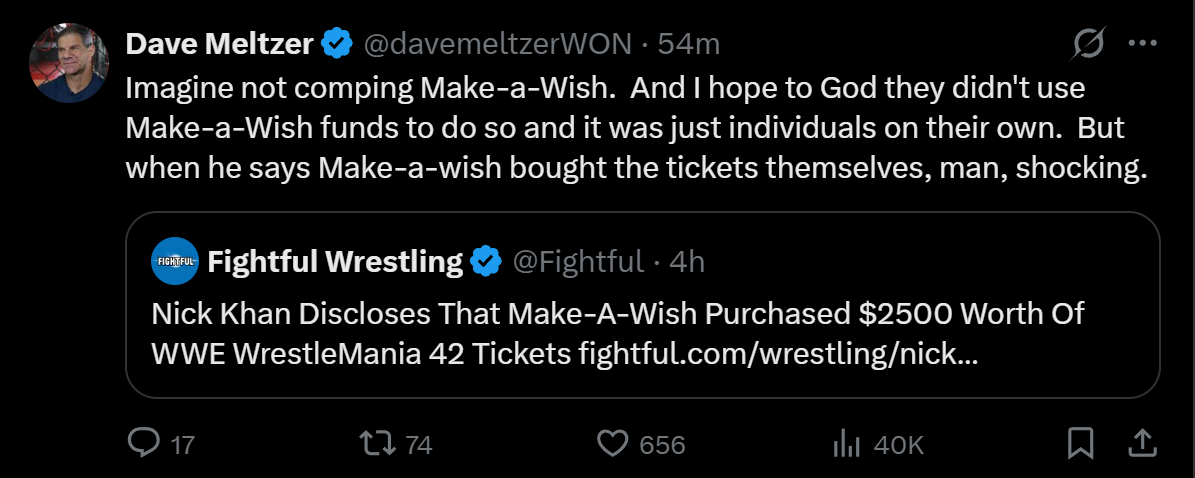This screenshot has width=1195, height=478.
Task: Open the @davemeltzerWON handle link
Action: [x=496, y=44]
